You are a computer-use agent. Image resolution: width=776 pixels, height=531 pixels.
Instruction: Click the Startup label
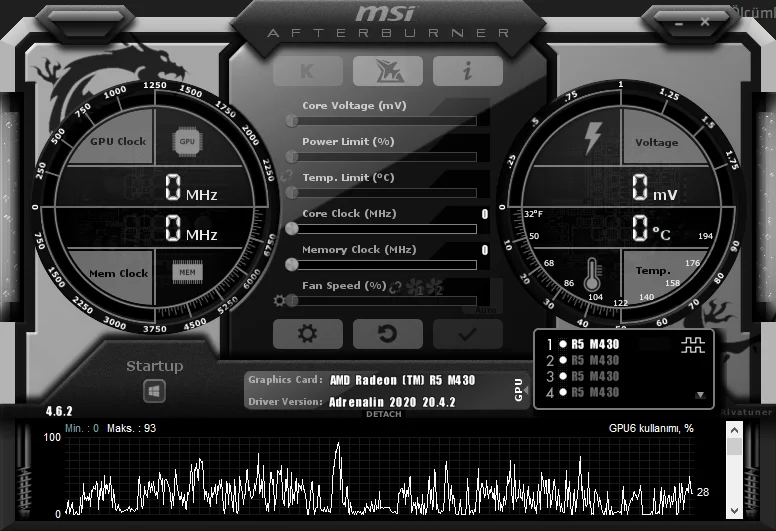[154, 366]
